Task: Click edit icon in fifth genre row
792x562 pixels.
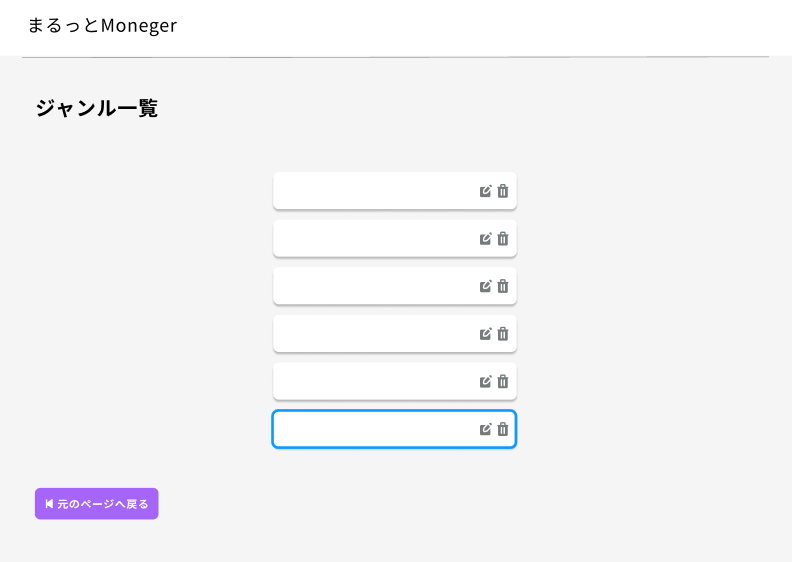Action: 485,381
